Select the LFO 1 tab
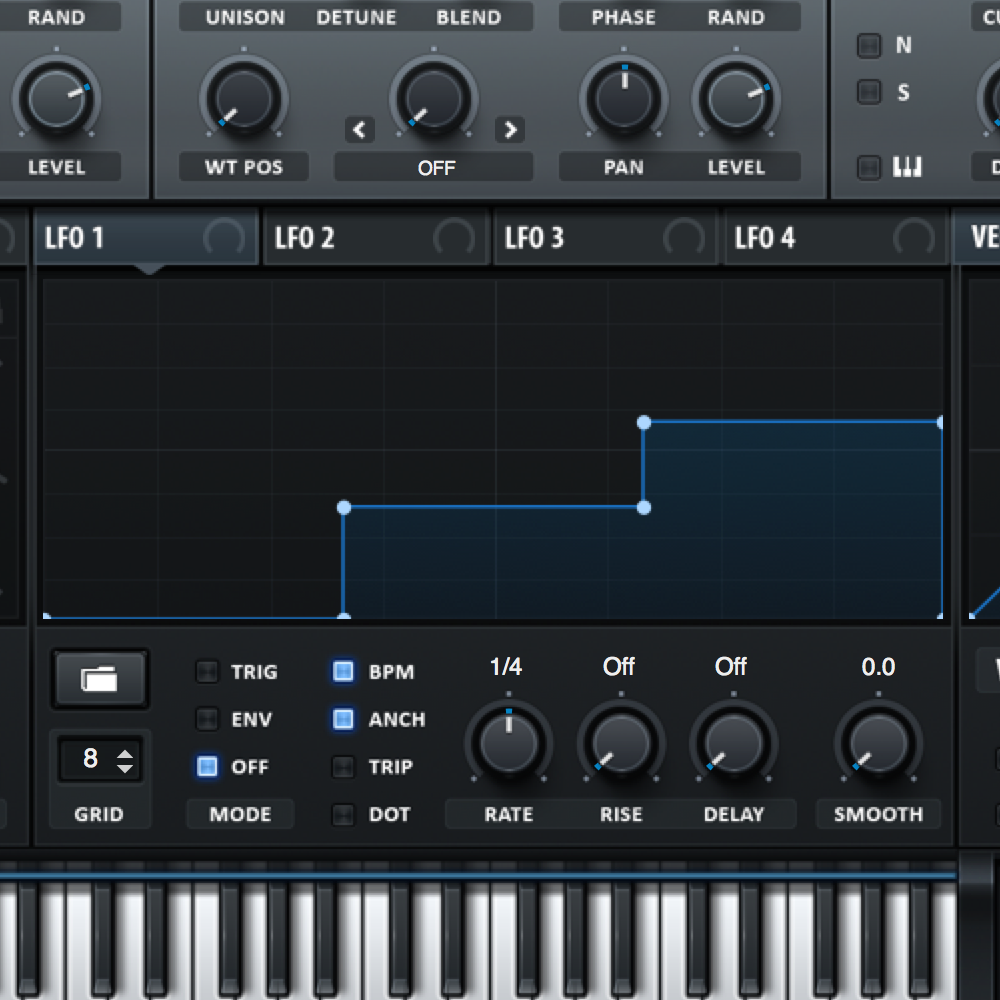The width and height of the screenshot is (1000, 1000). pyautogui.click(x=146, y=237)
